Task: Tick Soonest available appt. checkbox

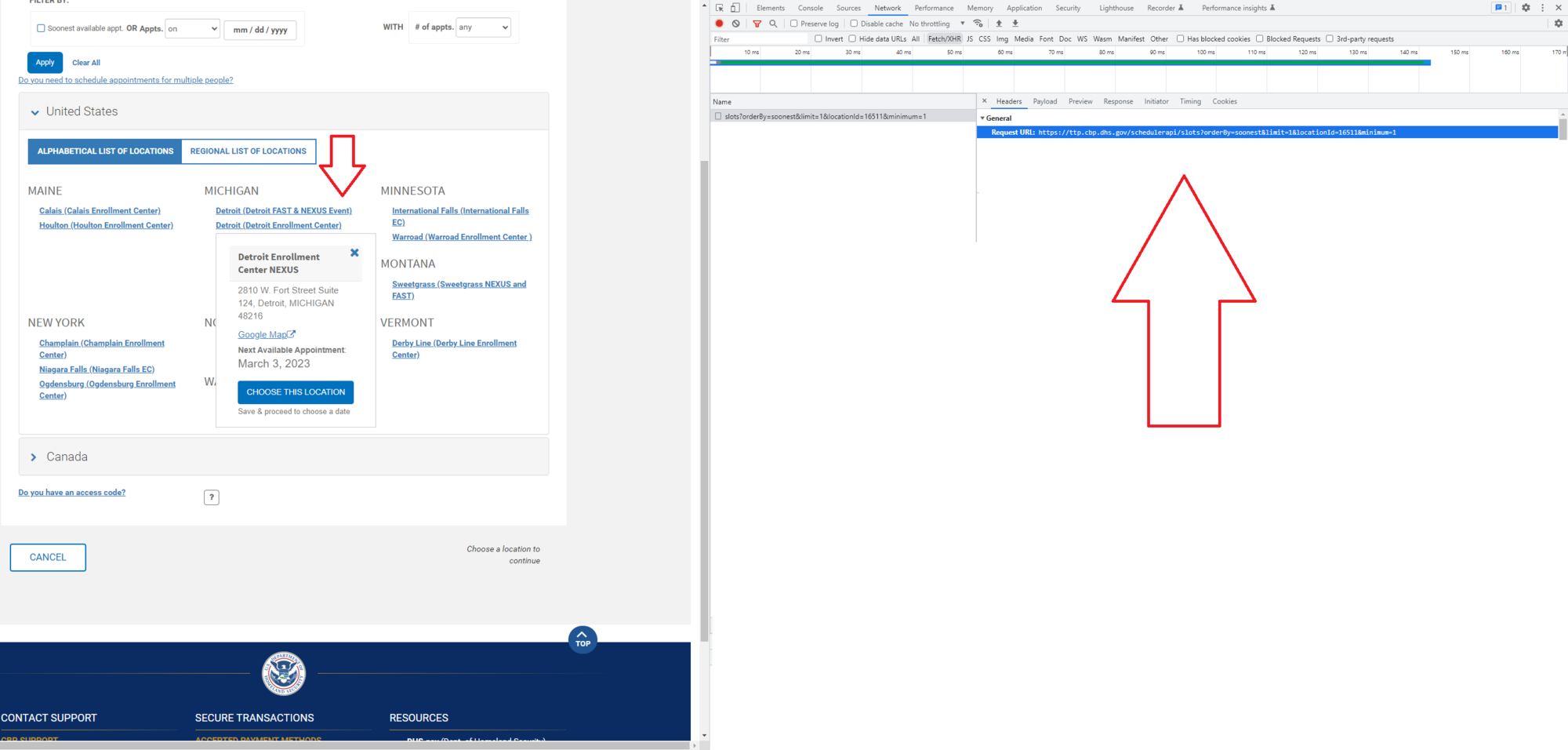Action: (x=41, y=28)
